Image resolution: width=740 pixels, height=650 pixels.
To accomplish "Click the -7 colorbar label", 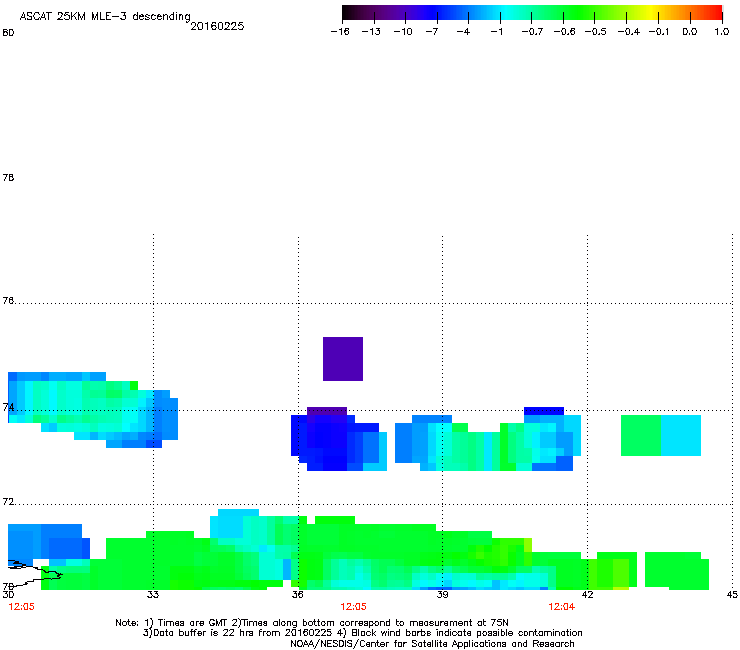I will [x=431, y=32].
